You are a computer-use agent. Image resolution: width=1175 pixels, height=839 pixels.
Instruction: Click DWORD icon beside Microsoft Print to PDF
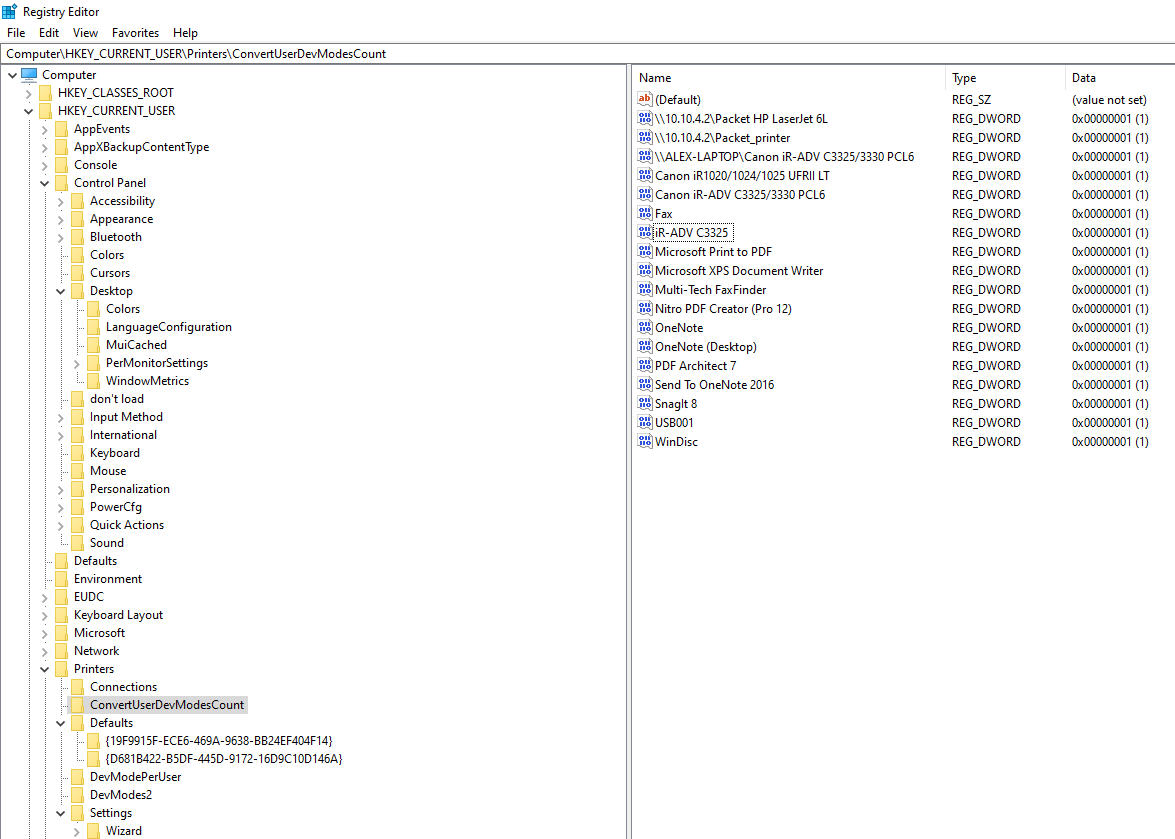tap(644, 251)
